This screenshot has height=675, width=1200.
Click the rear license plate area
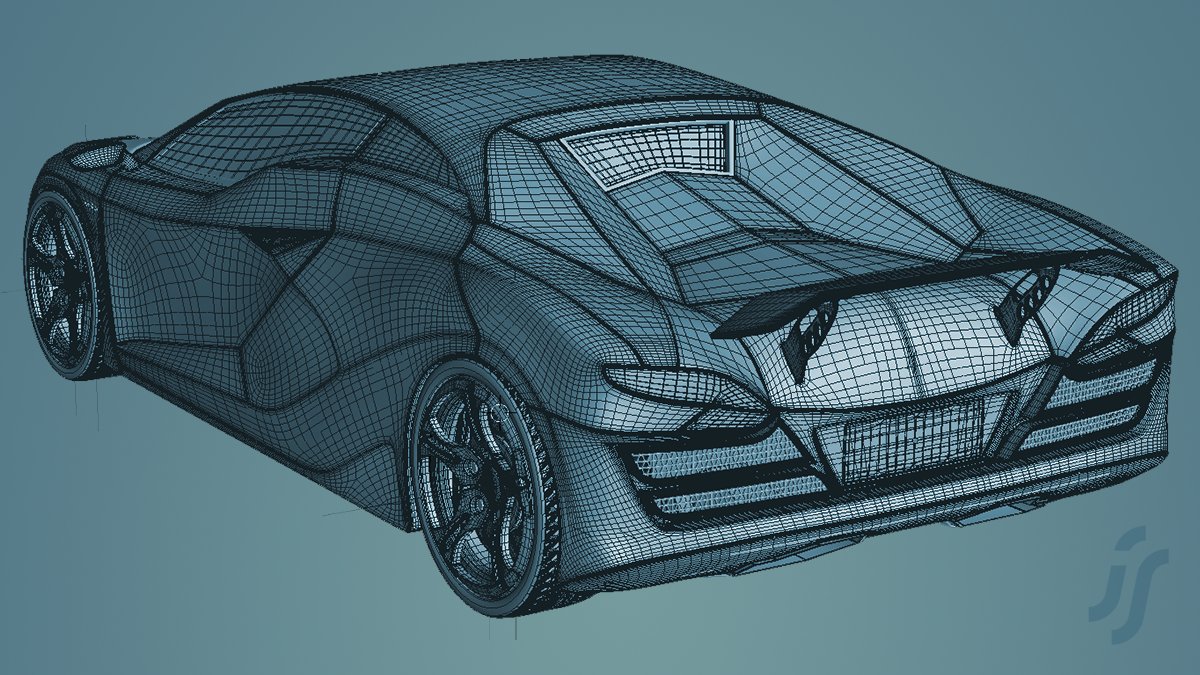tap(909, 437)
